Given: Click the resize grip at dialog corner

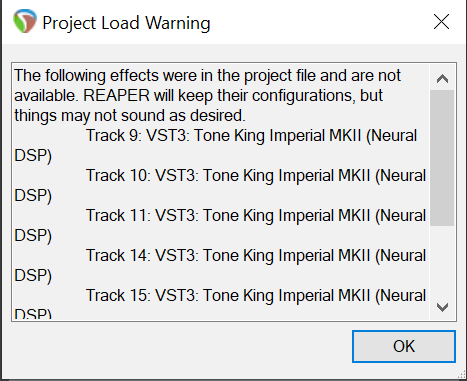Looking at the screenshot, I should [x=462, y=376].
